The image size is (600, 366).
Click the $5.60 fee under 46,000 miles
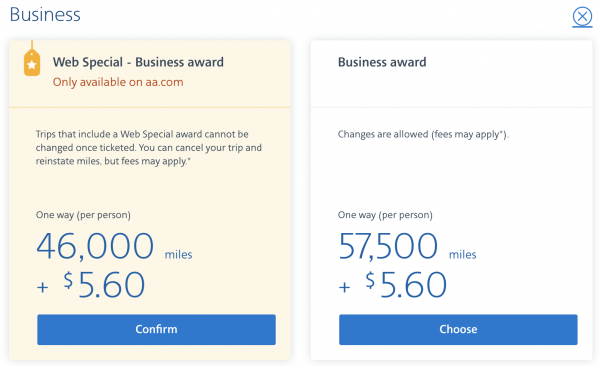click(104, 284)
